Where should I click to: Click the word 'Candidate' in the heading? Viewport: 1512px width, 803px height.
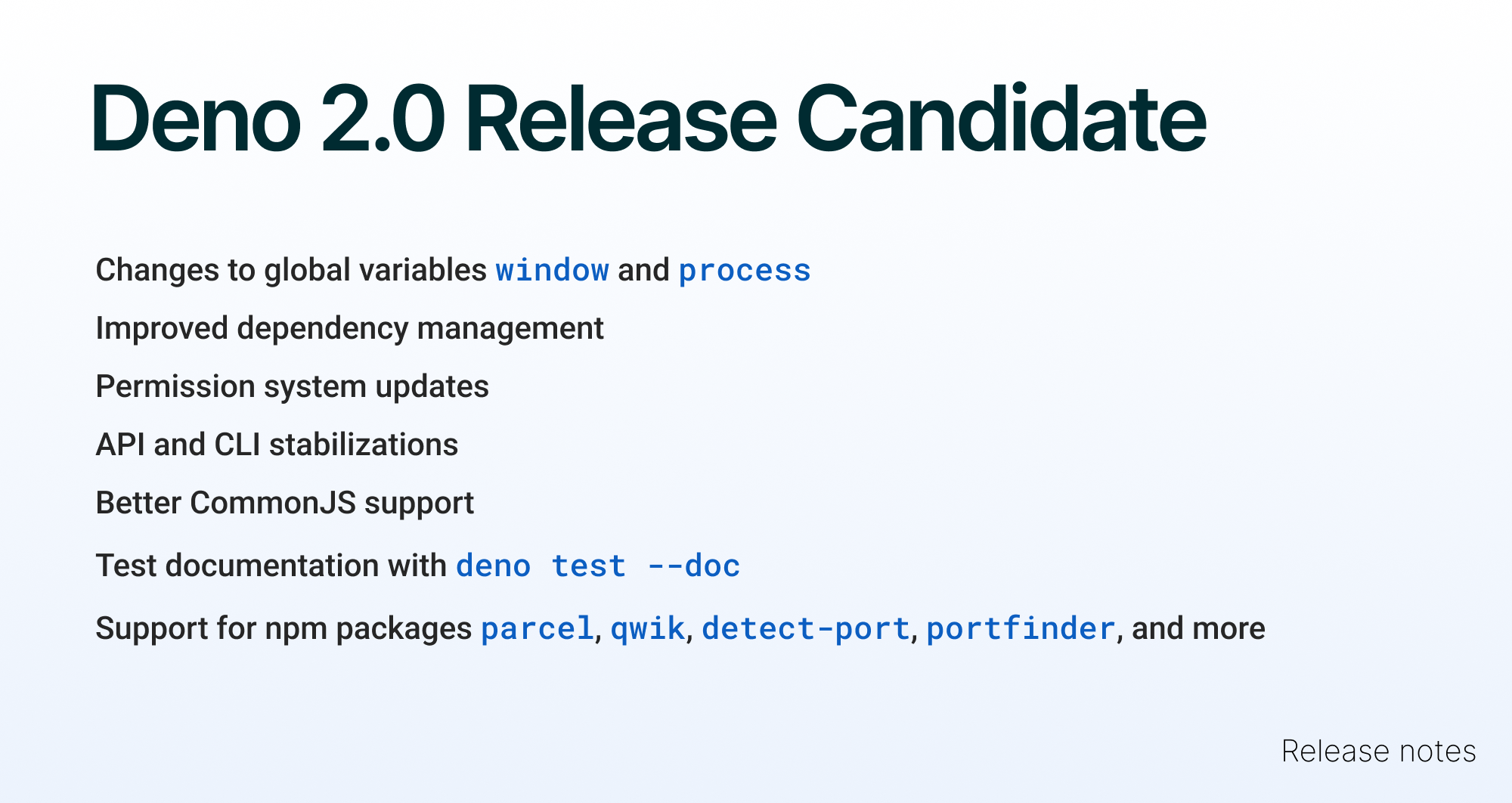(1001, 119)
